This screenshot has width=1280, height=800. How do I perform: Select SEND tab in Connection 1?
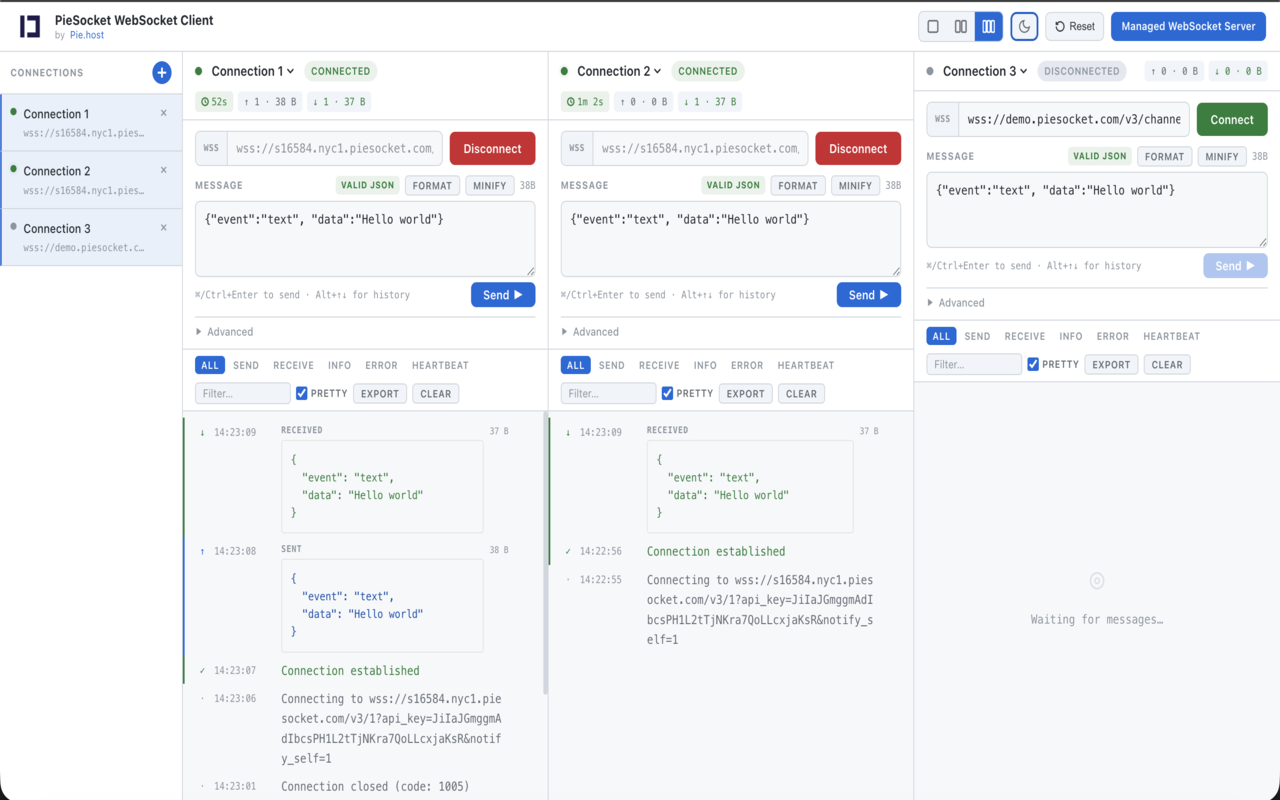(246, 365)
